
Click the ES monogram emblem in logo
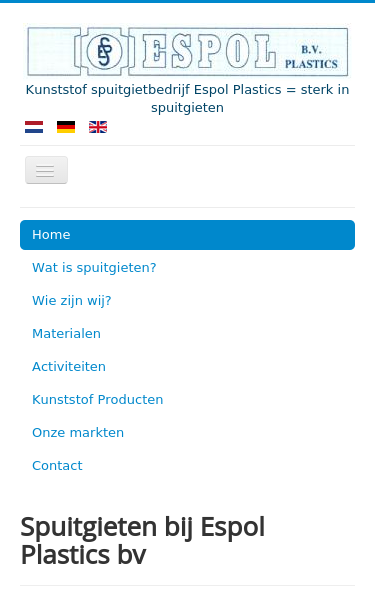tap(104, 51)
